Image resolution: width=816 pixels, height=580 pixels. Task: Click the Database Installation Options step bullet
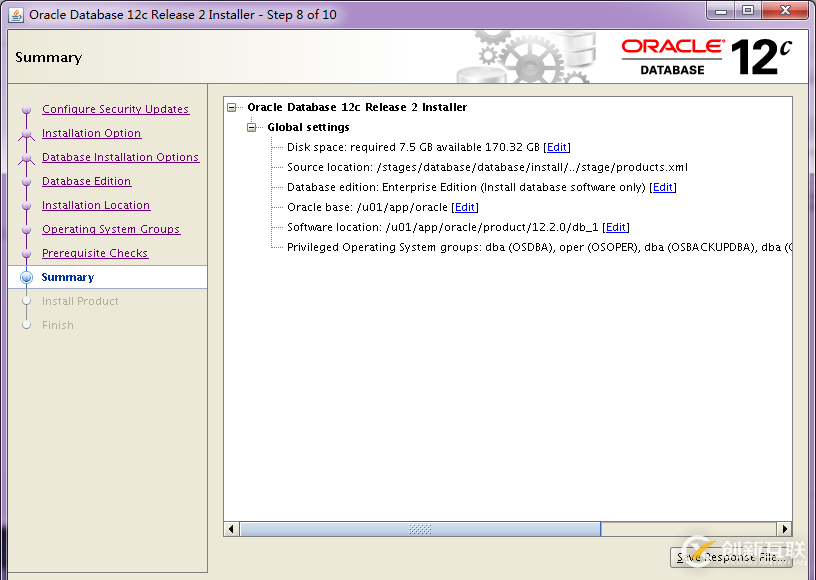pyautogui.click(x=27, y=158)
